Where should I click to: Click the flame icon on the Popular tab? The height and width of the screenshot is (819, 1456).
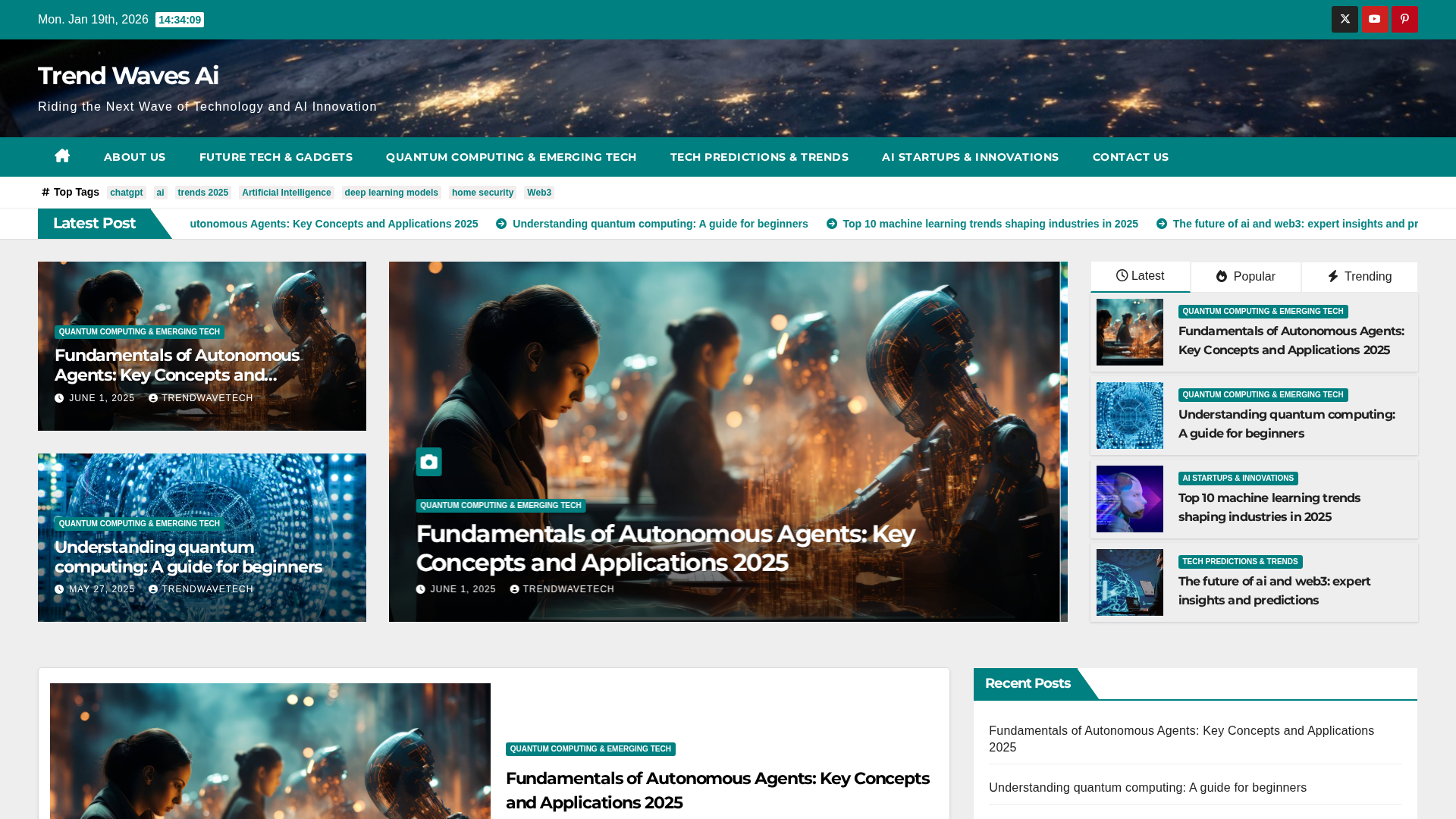[1222, 276]
